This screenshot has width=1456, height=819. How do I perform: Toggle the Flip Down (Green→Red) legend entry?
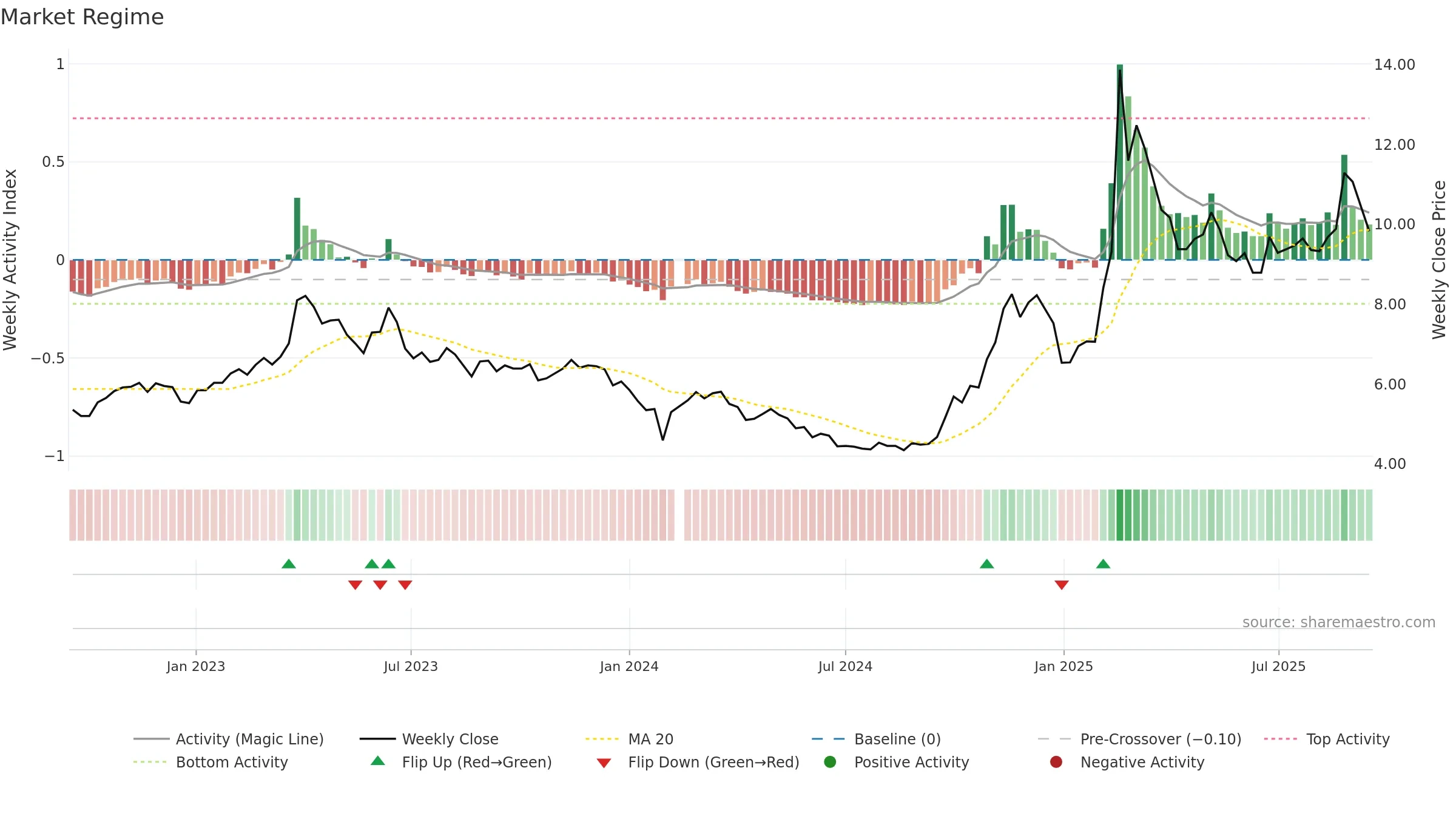coord(698,762)
